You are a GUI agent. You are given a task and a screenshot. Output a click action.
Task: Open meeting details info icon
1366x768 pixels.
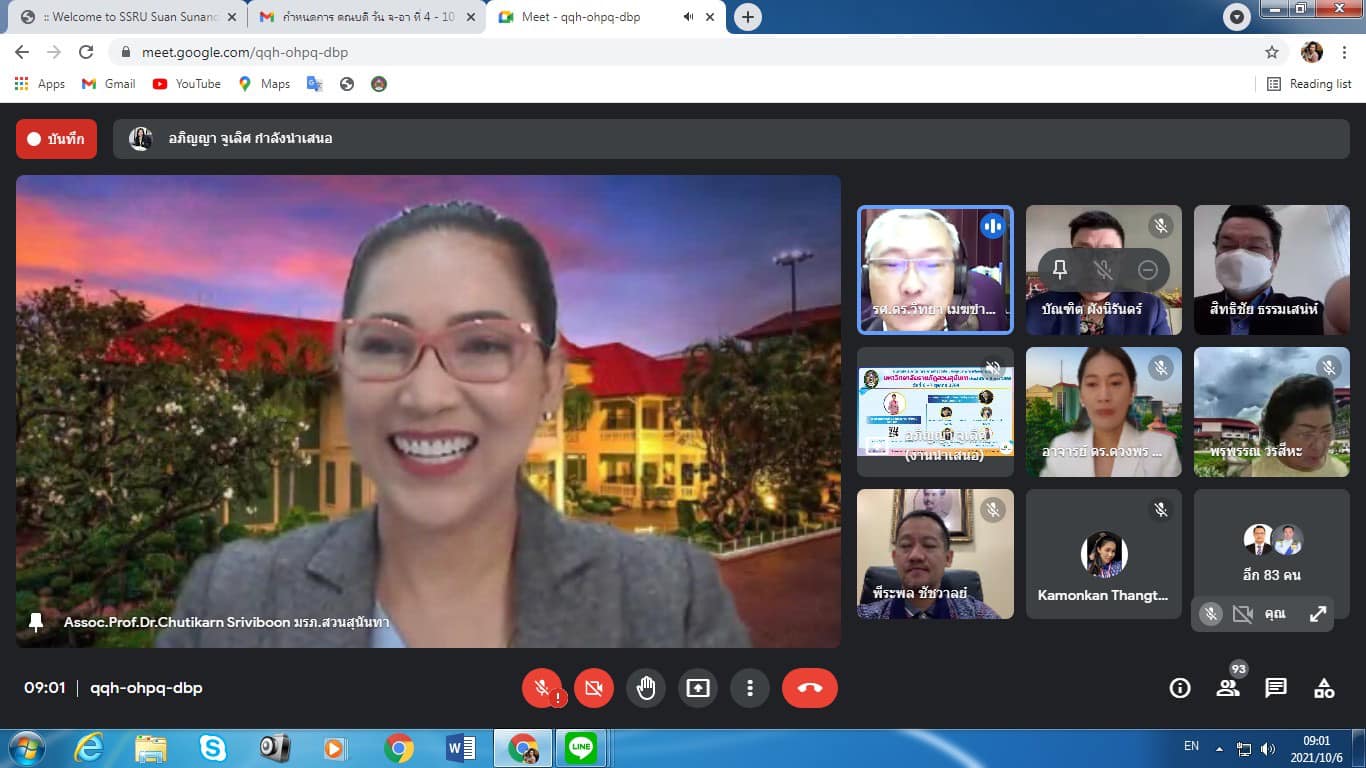(1180, 688)
